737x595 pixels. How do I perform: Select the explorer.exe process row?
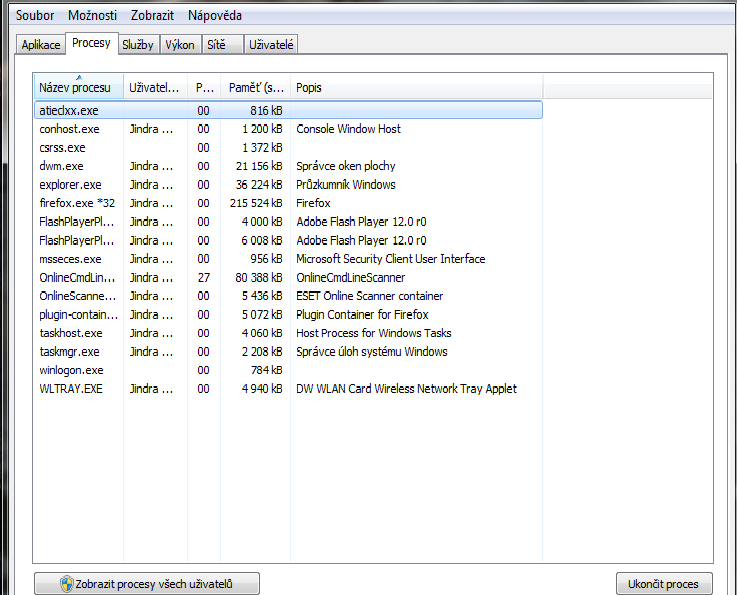tap(70, 185)
